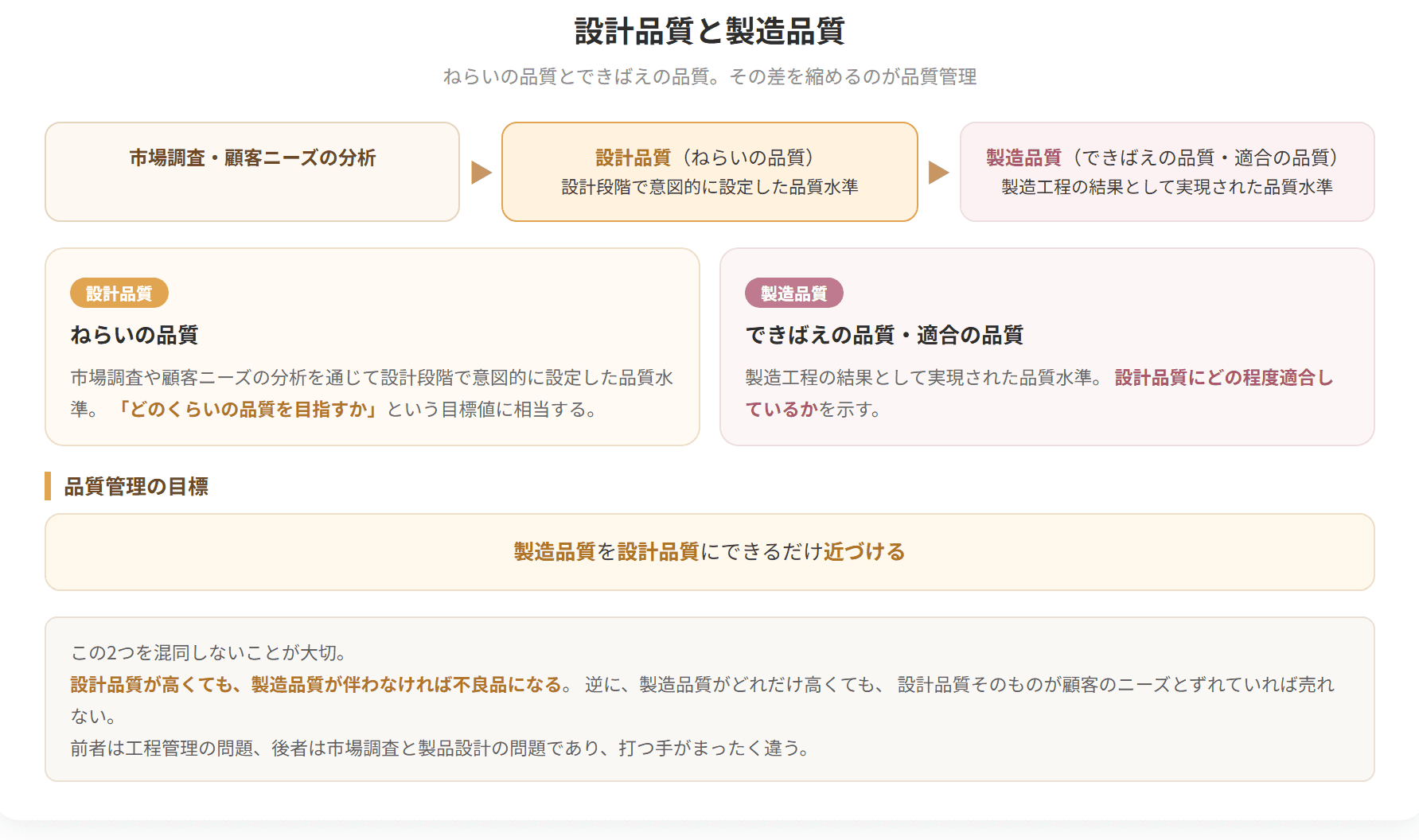Click the 製造品質を設計品質にできるだけ近づける banner
Image resolution: width=1419 pixels, height=840 pixels.
(710, 552)
